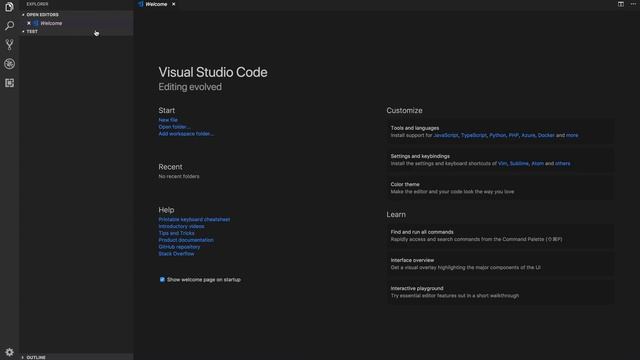Uncheck Show welcome page on startup
The width and height of the screenshot is (640, 360).
coord(162,280)
